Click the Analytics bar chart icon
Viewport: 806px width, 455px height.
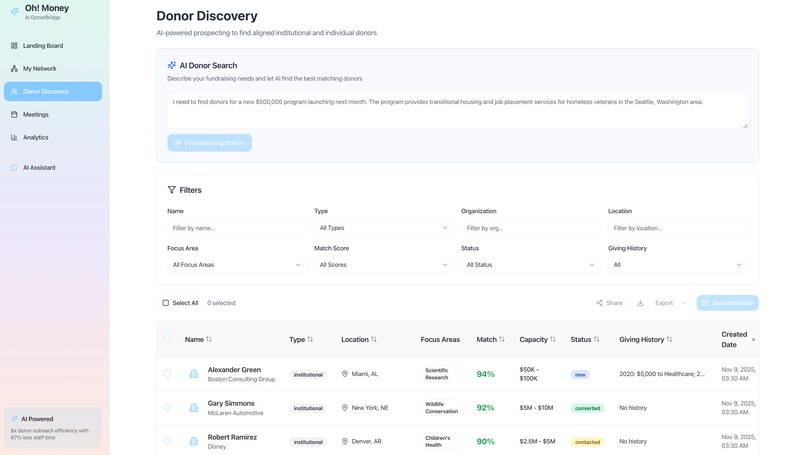tap(14, 137)
